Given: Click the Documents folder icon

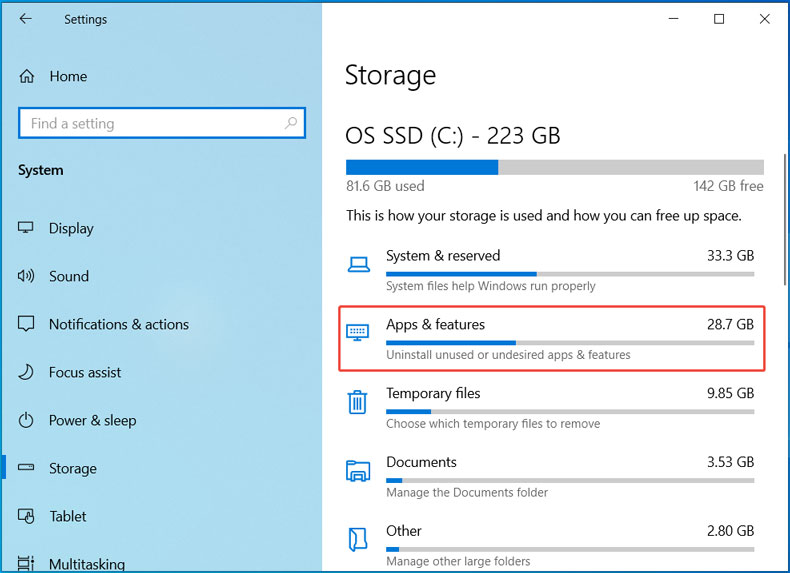Looking at the screenshot, I should 358,471.
